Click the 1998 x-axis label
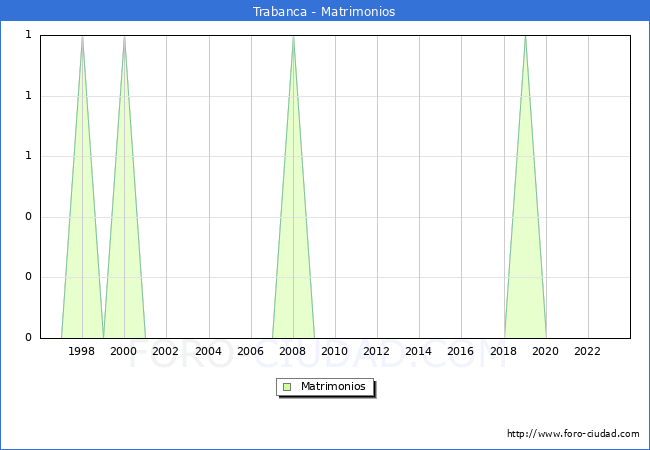The height and width of the screenshot is (450, 650). point(82,351)
